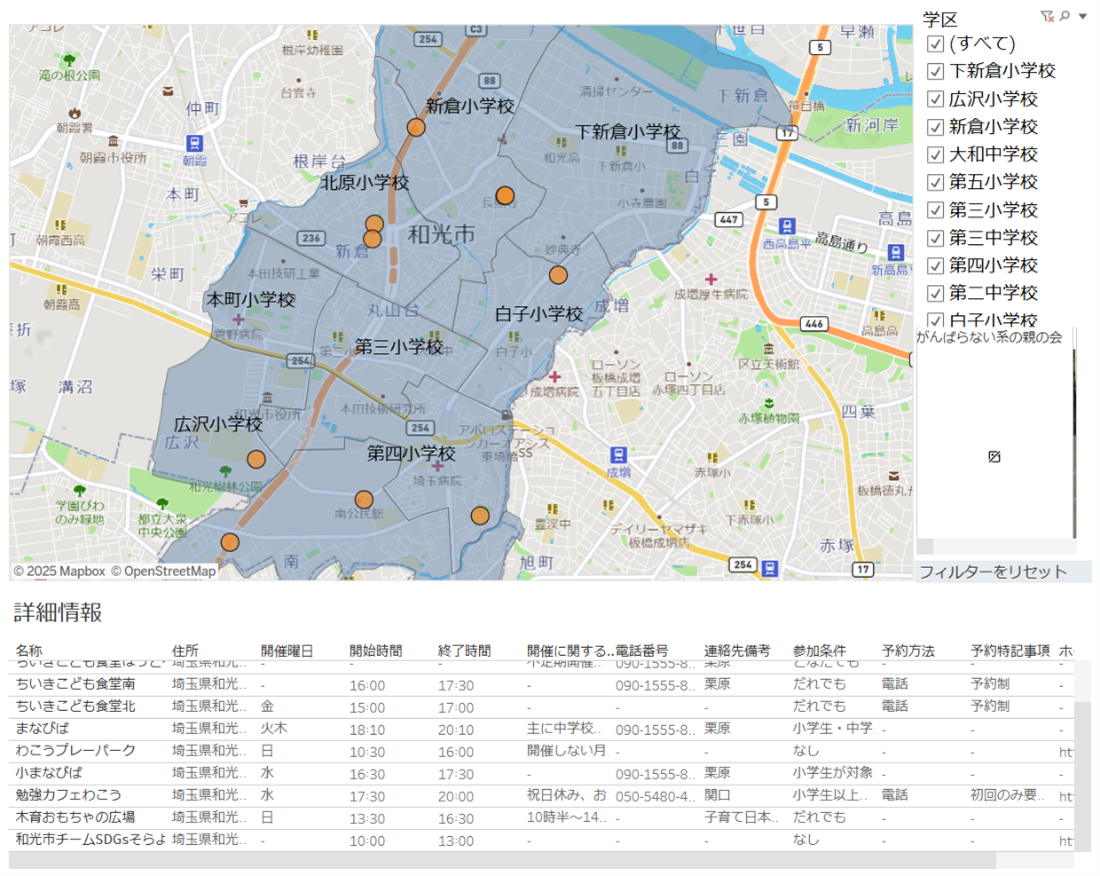Click the orange marker above 白子小学校 label
The height and width of the screenshot is (876, 1100).
tap(558, 275)
